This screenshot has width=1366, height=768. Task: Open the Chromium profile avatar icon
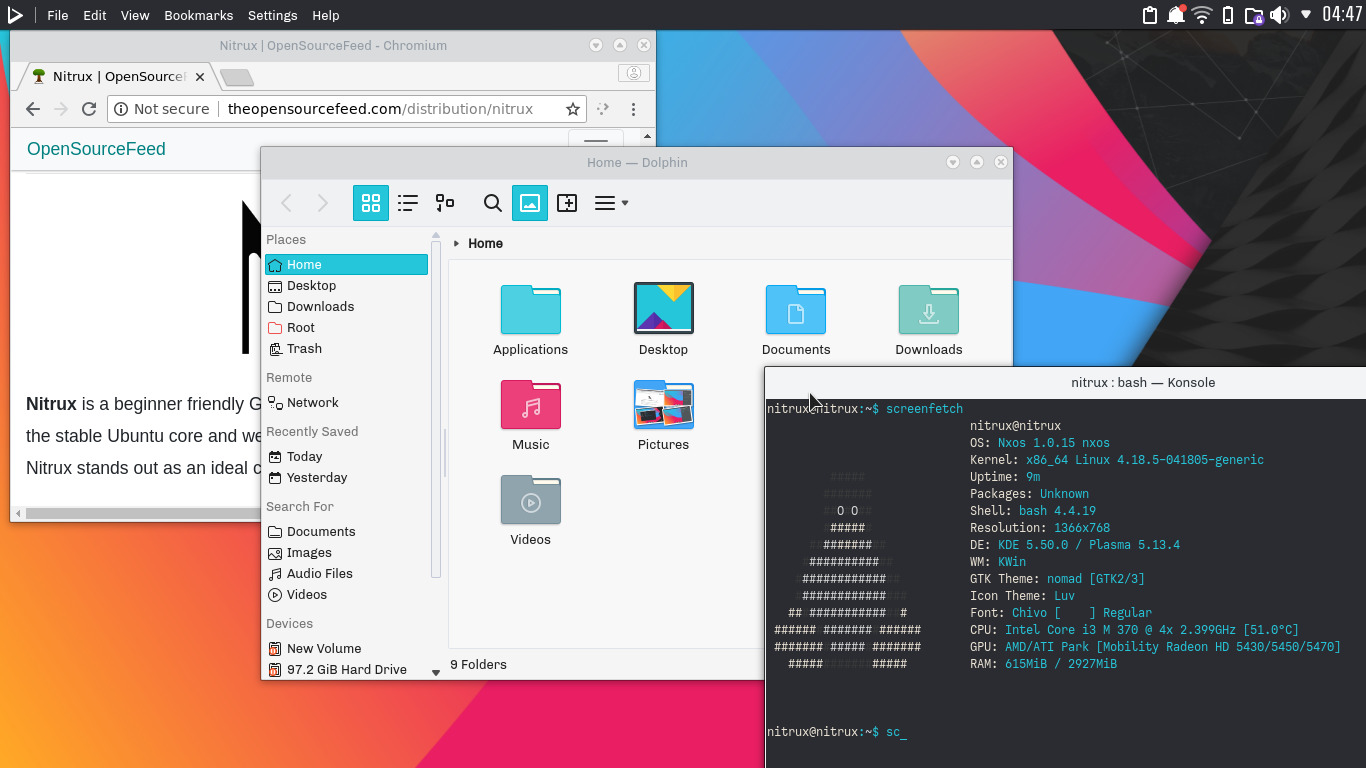pyautogui.click(x=633, y=73)
